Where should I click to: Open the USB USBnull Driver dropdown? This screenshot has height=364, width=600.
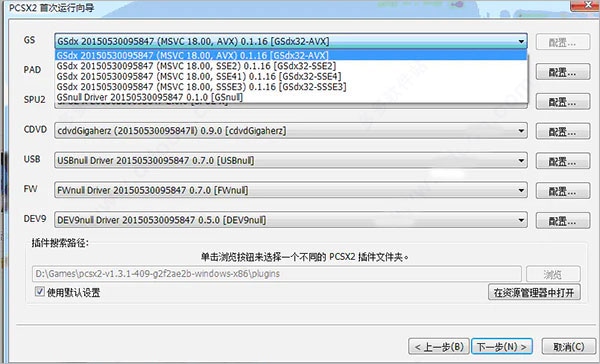coord(291,160)
